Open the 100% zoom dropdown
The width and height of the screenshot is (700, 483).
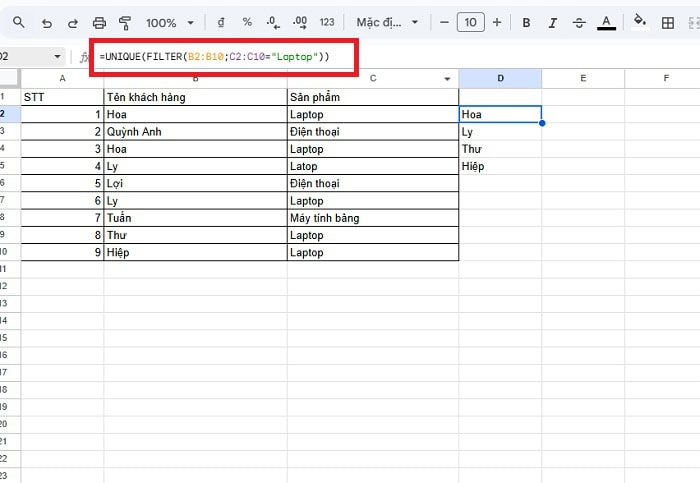tap(170, 22)
